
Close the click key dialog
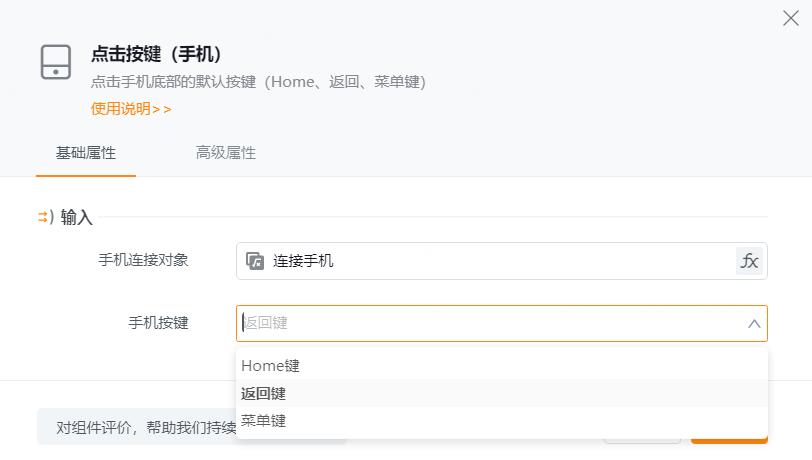tap(790, 17)
